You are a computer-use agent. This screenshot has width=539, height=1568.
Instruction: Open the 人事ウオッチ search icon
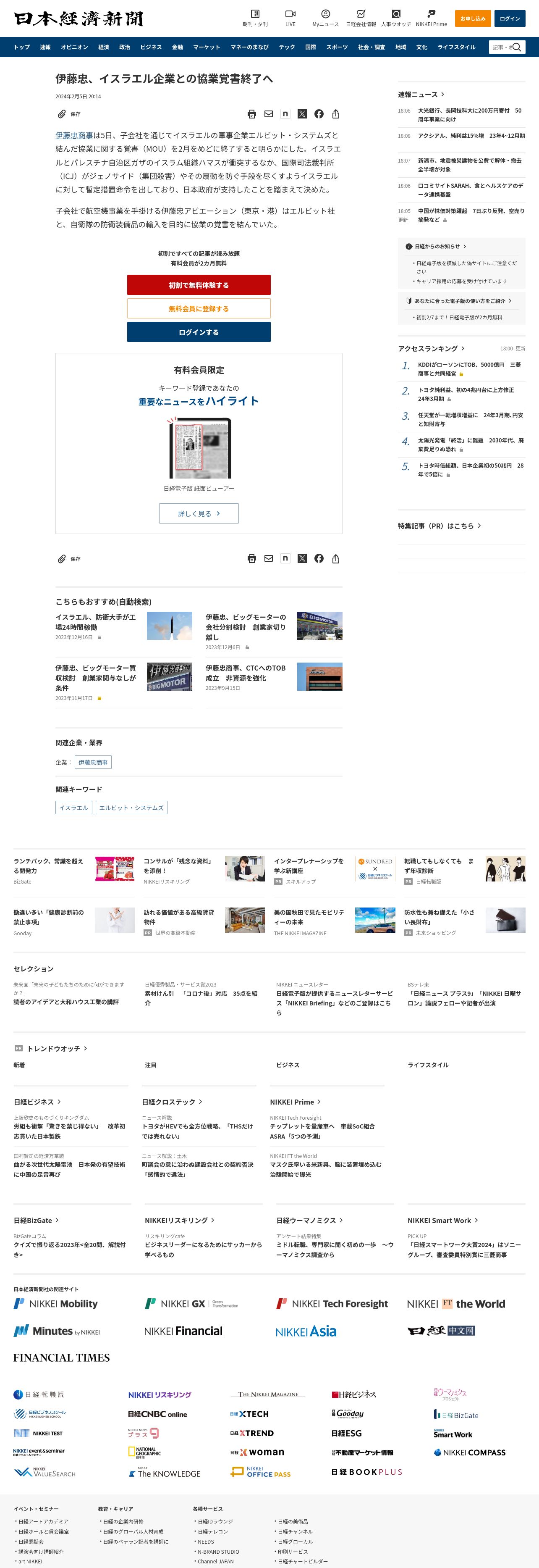[396, 14]
